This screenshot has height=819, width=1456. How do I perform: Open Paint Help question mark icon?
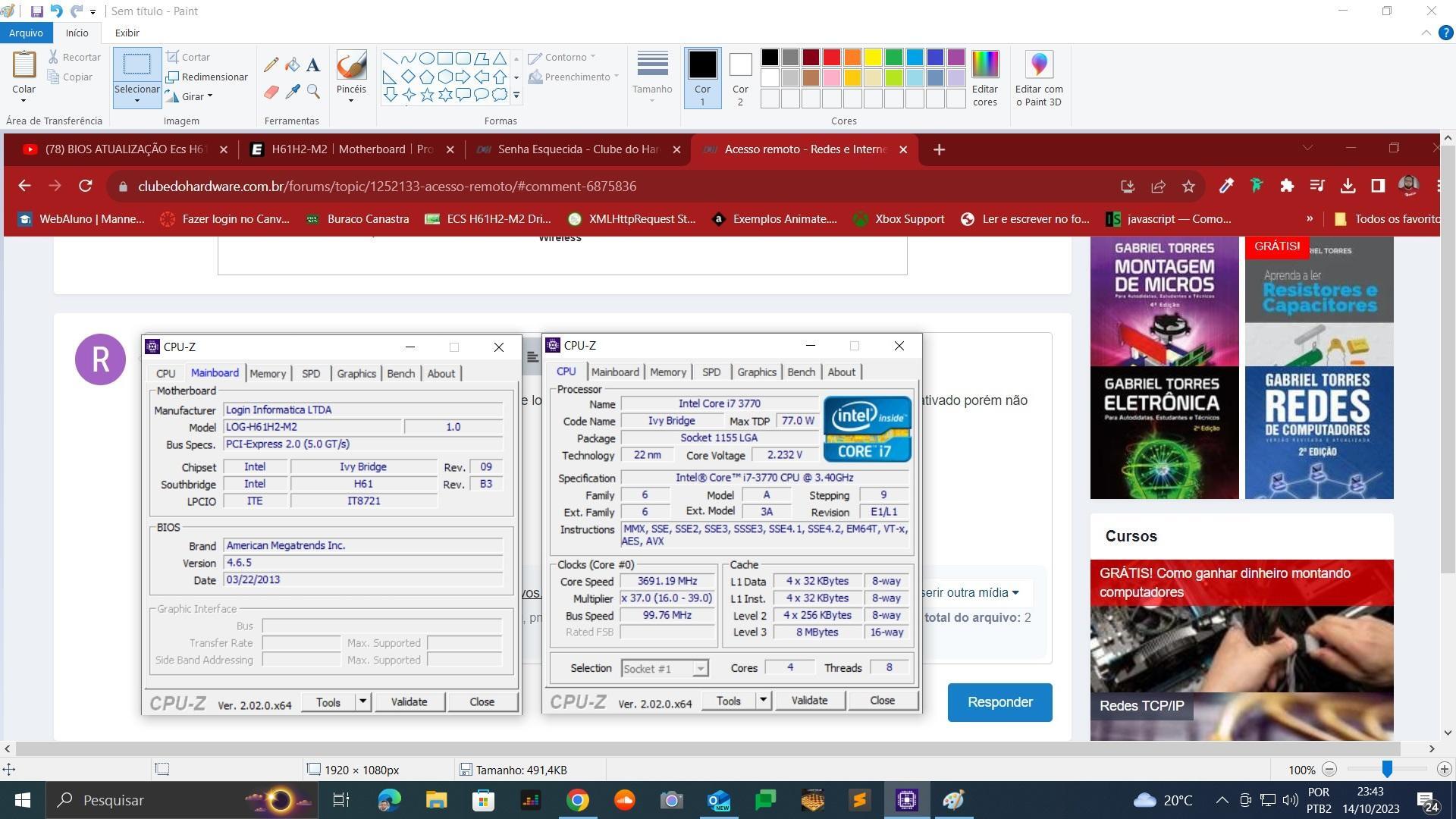point(1445,33)
